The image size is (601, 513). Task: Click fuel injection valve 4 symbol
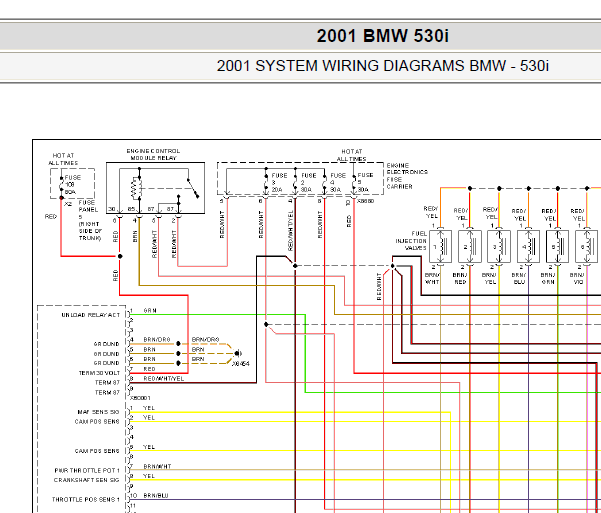529,247
